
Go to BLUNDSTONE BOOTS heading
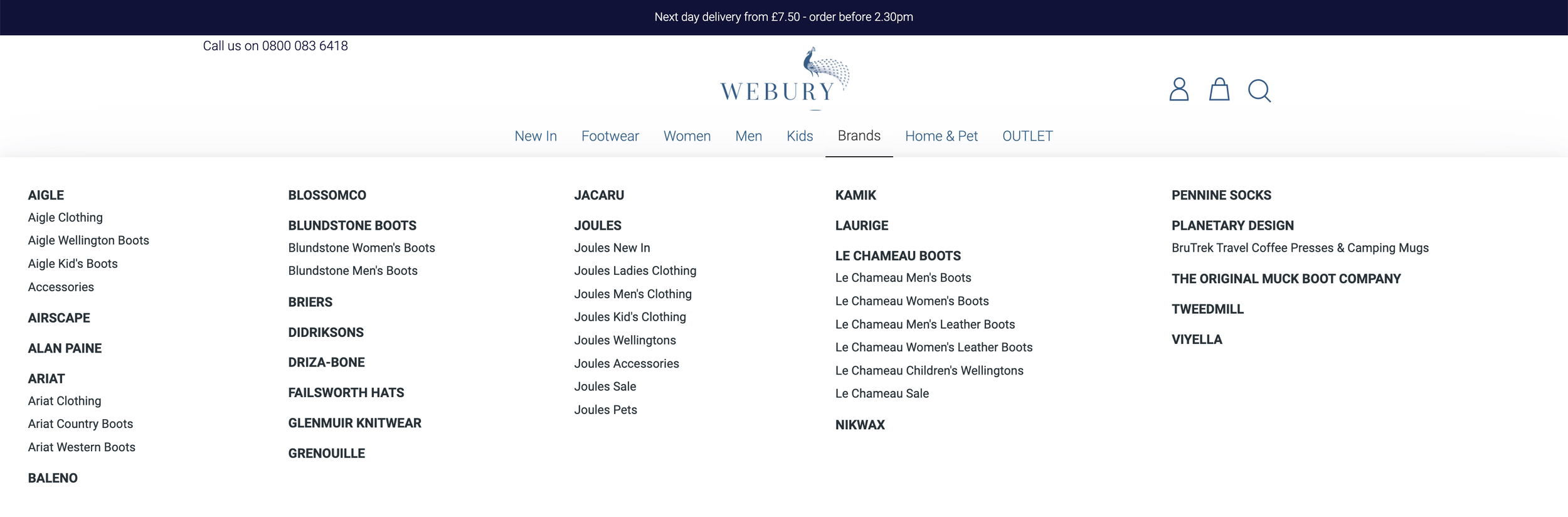coord(352,225)
